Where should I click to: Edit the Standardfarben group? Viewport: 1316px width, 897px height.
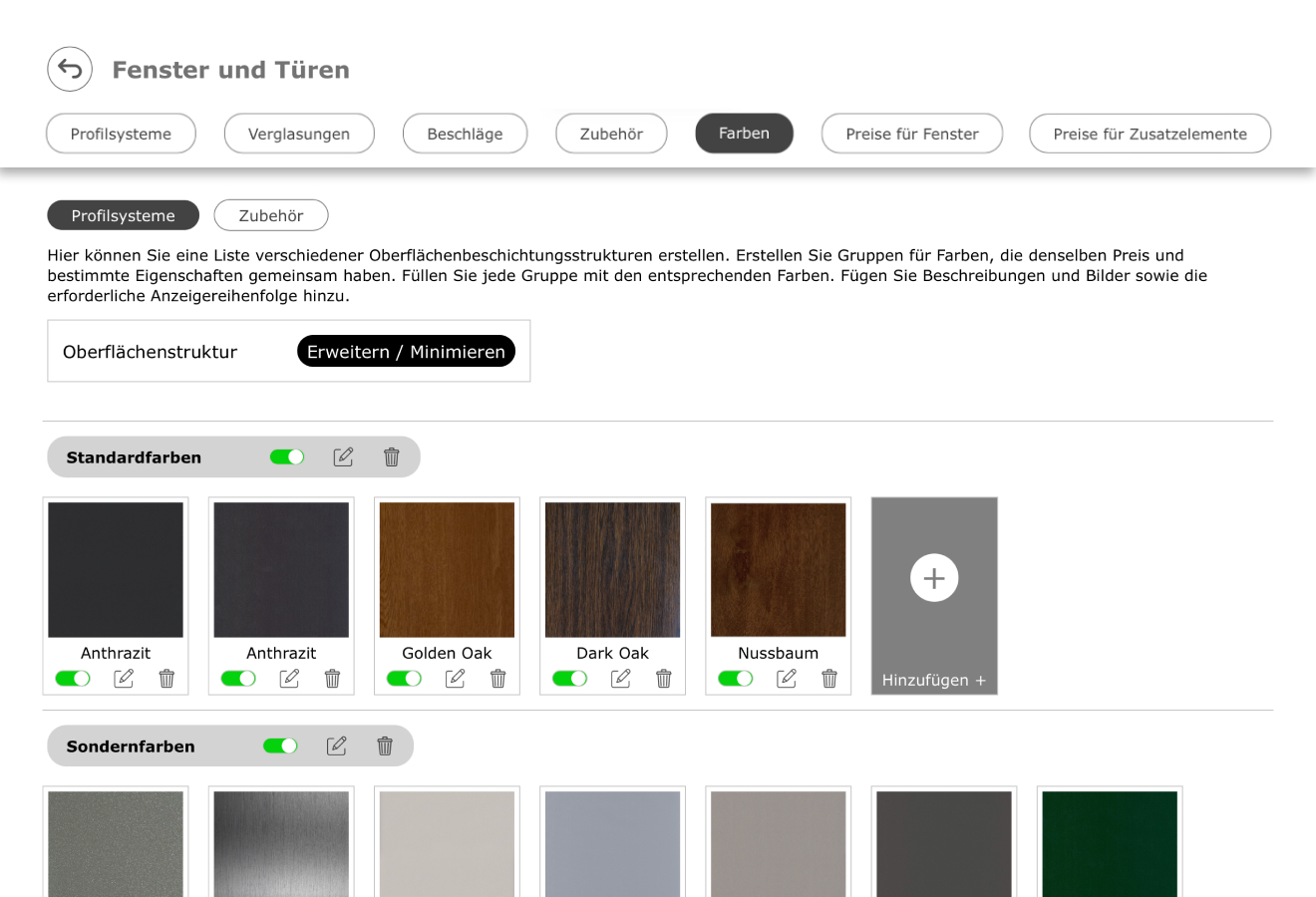[x=343, y=456]
